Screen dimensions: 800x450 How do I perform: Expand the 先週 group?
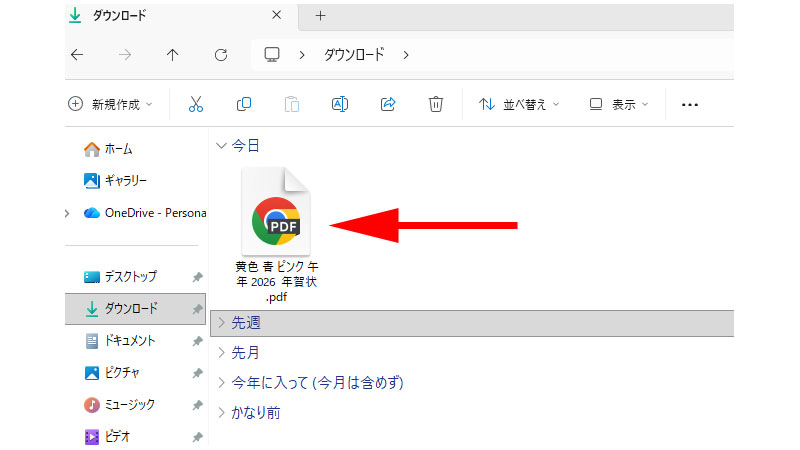(x=221, y=322)
